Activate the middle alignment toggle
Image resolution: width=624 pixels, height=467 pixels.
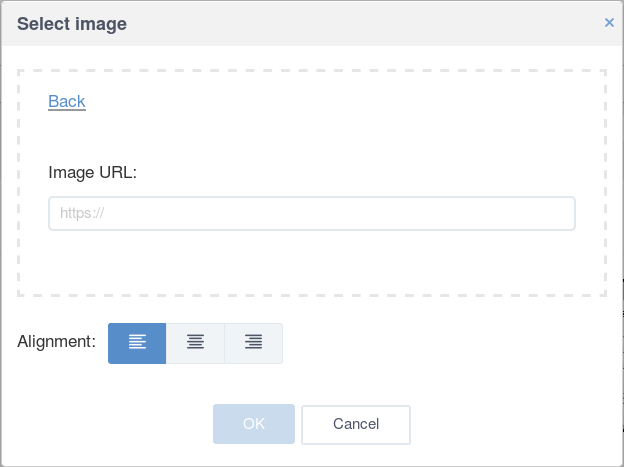195,343
